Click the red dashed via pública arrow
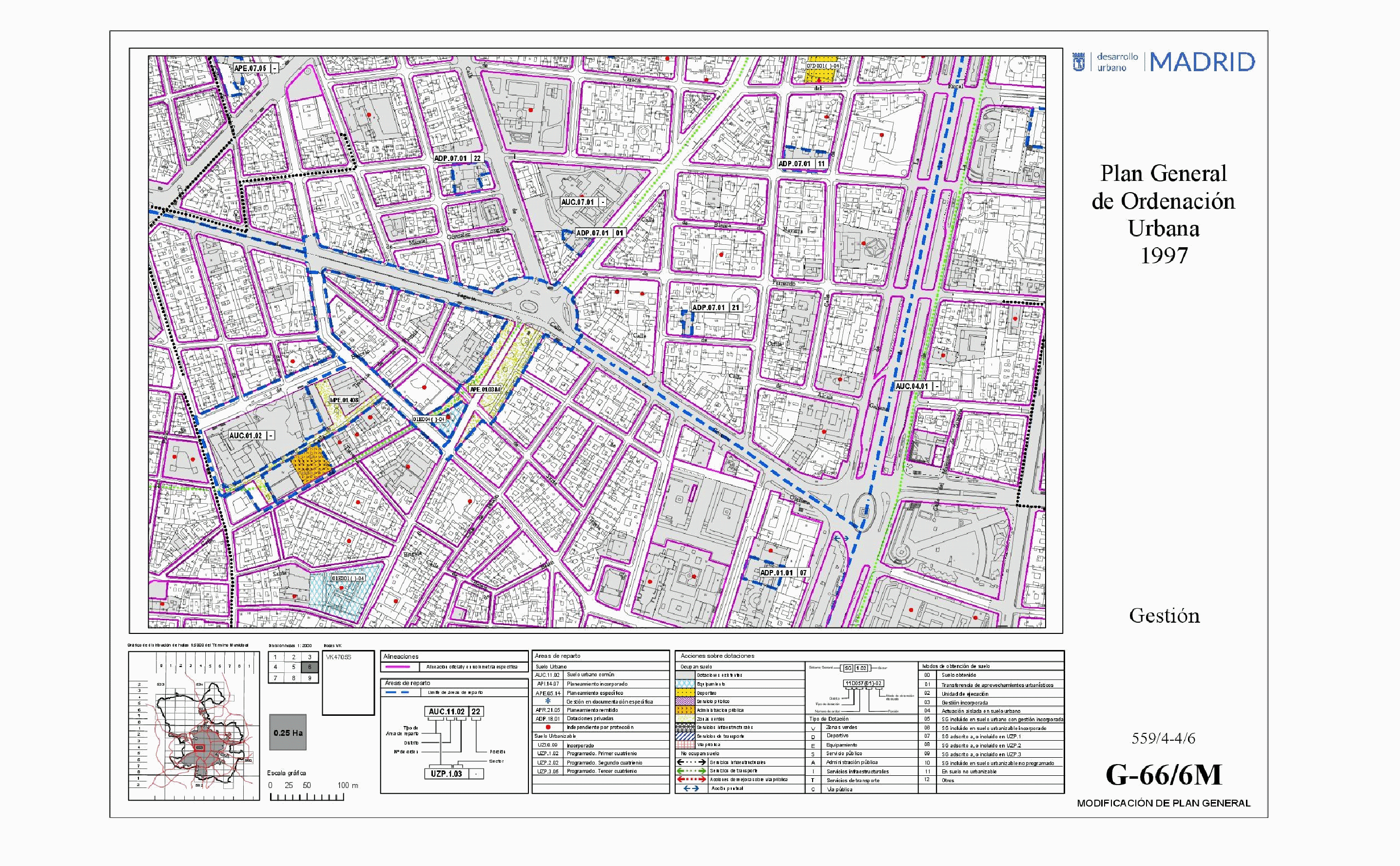Image resolution: width=1400 pixels, height=866 pixels. coord(691,780)
